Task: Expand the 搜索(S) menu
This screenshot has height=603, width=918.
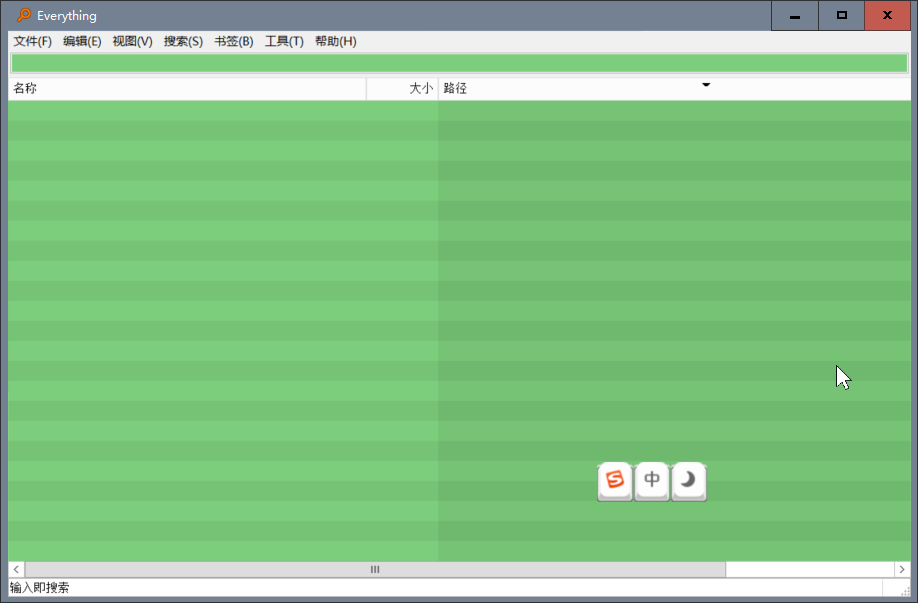Action: coord(183,41)
